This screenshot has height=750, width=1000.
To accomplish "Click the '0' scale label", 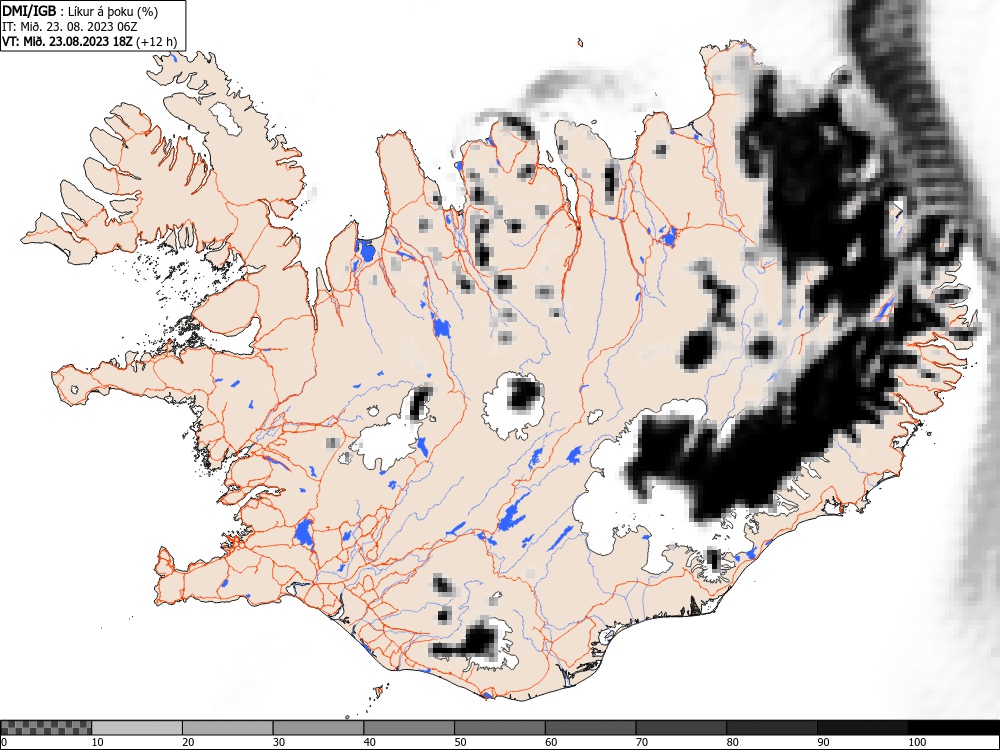I will 3,742.
